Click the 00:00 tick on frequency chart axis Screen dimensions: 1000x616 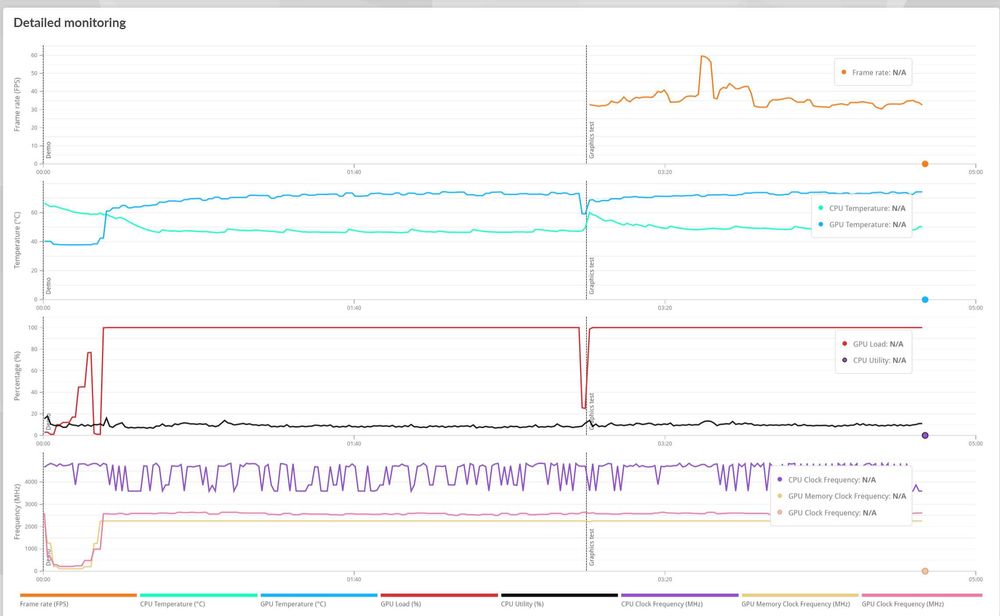pos(43,580)
